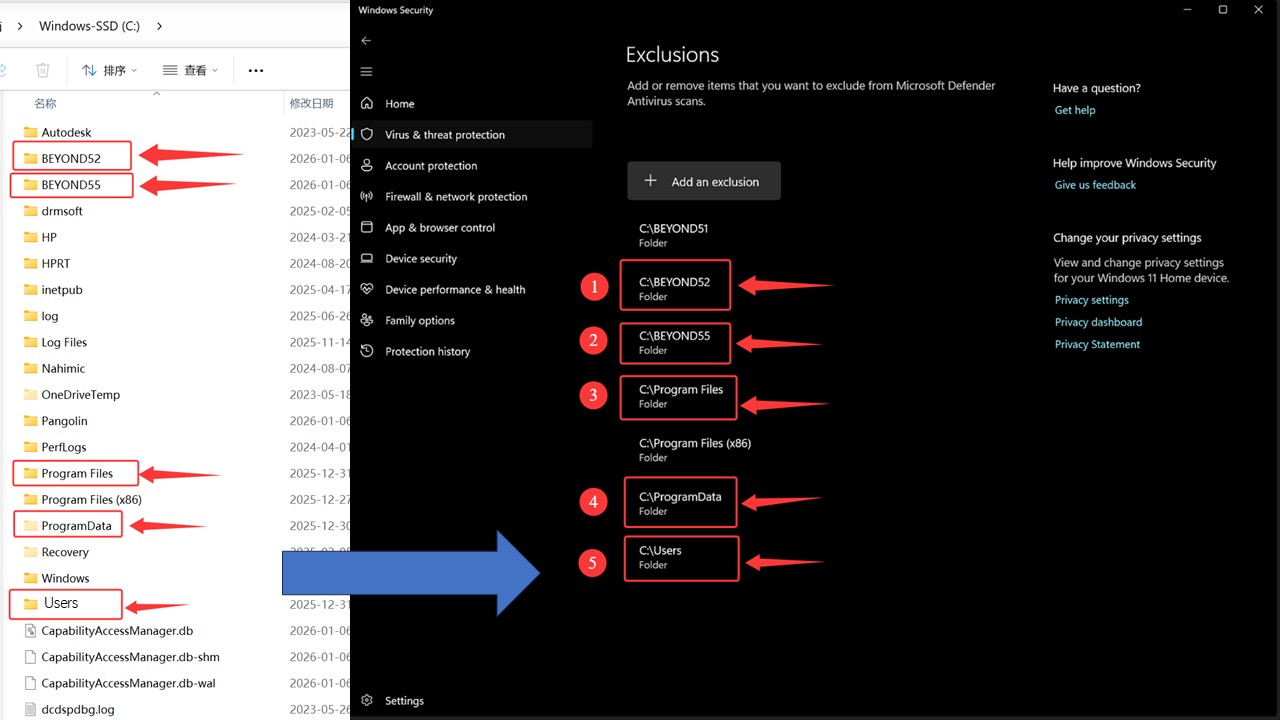Screen dimensions: 1280x720
Task: Open the Settings gear in Windows Security
Action: coord(367,701)
